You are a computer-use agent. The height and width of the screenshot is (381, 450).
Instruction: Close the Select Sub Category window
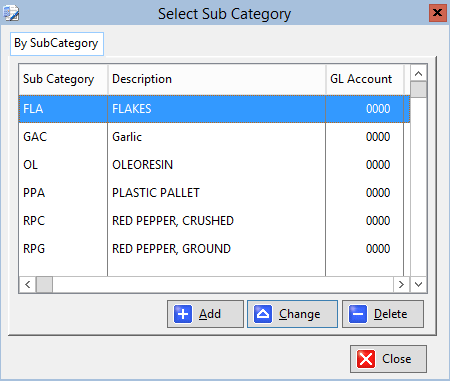[x=437, y=13]
